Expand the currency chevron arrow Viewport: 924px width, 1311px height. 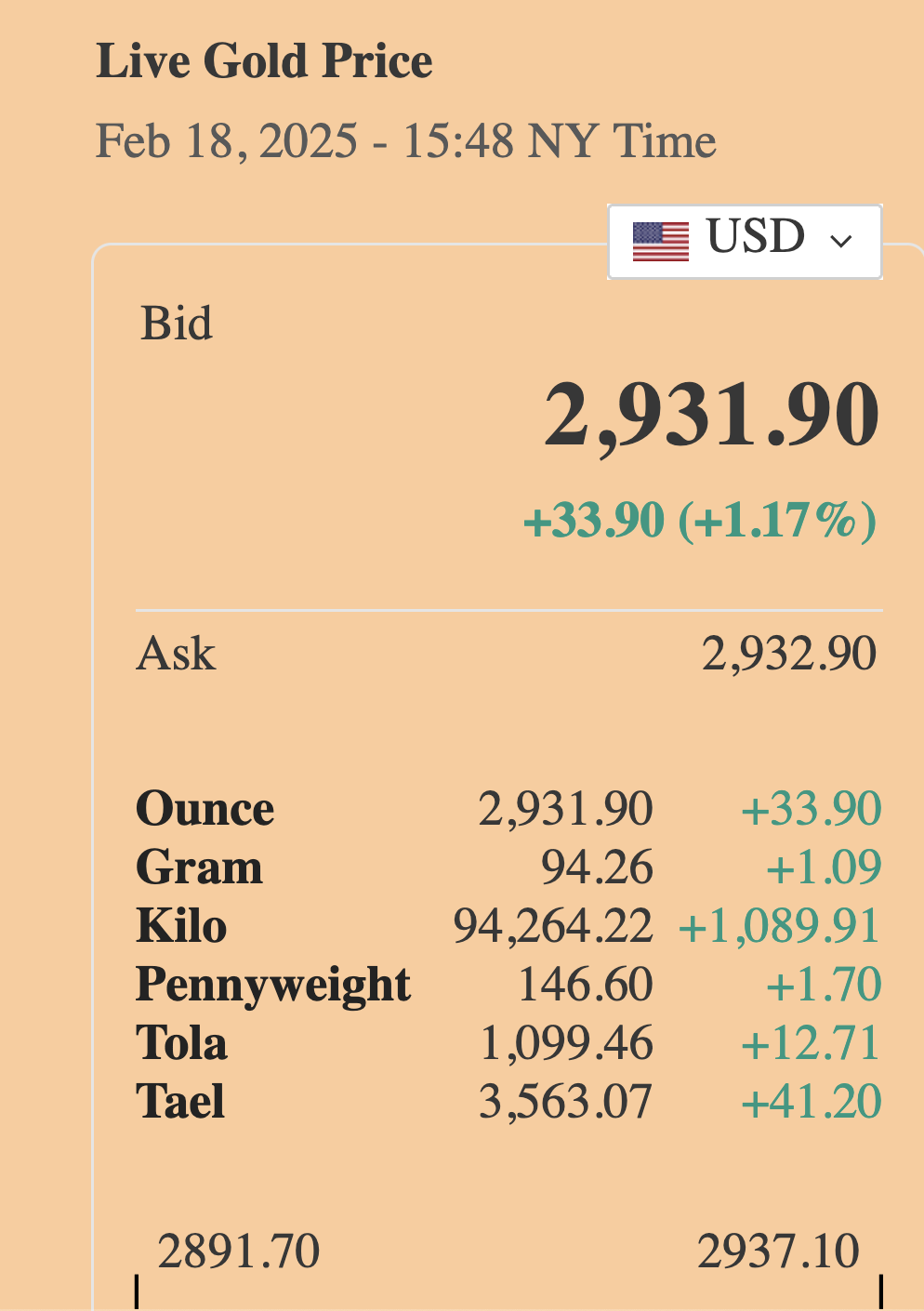click(x=841, y=242)
